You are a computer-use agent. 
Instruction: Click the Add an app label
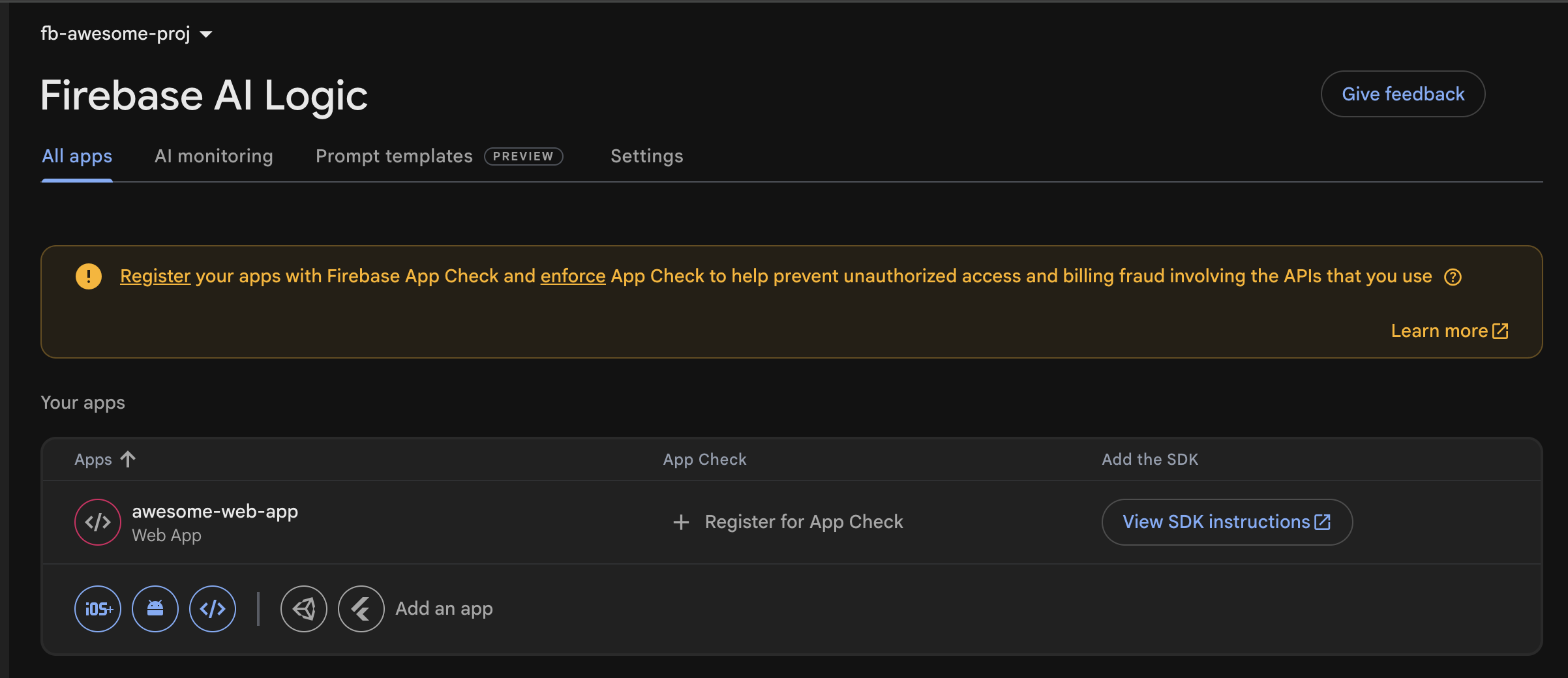[x=444, y=609]
